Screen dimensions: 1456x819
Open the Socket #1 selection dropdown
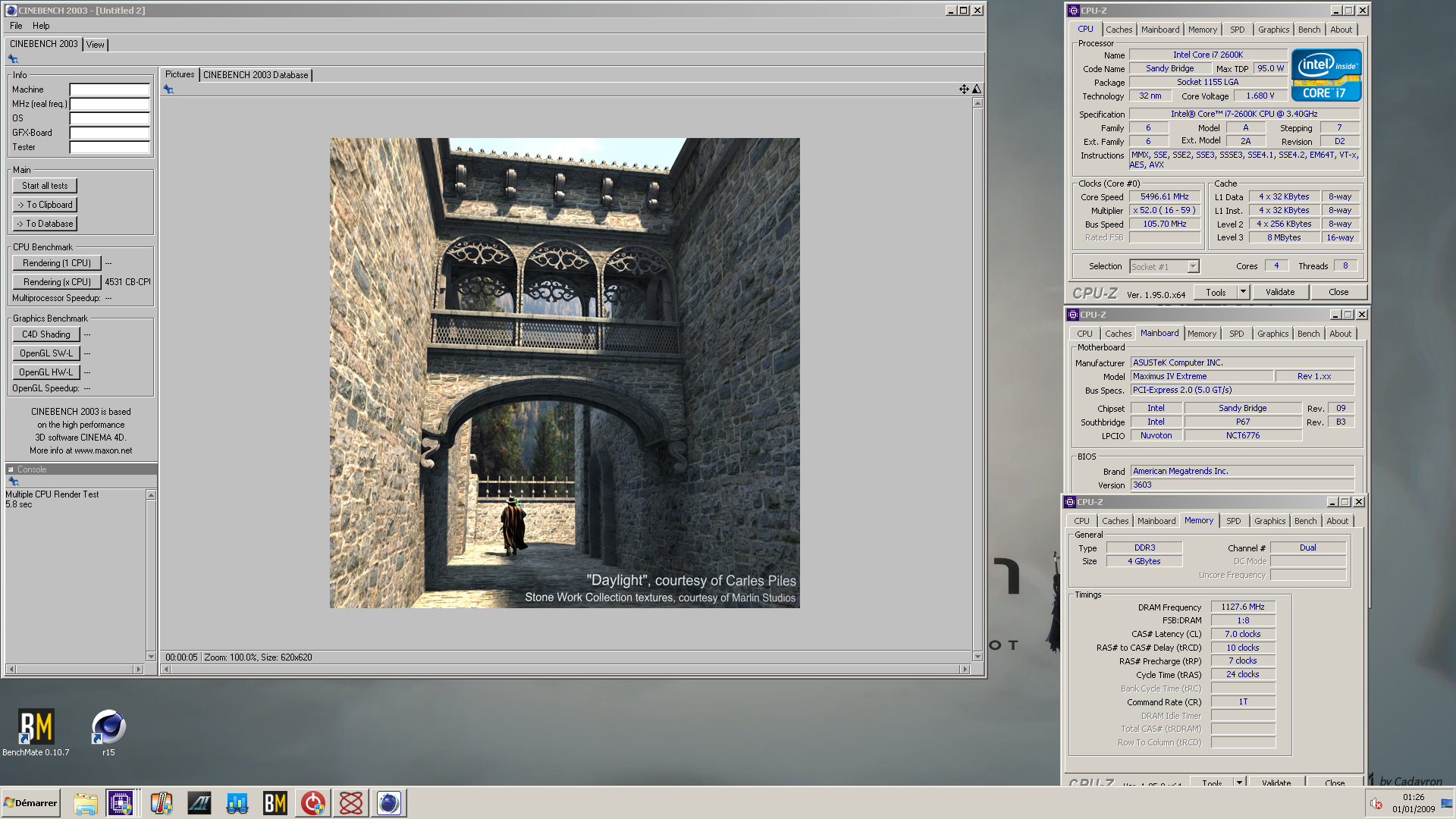1193,267
